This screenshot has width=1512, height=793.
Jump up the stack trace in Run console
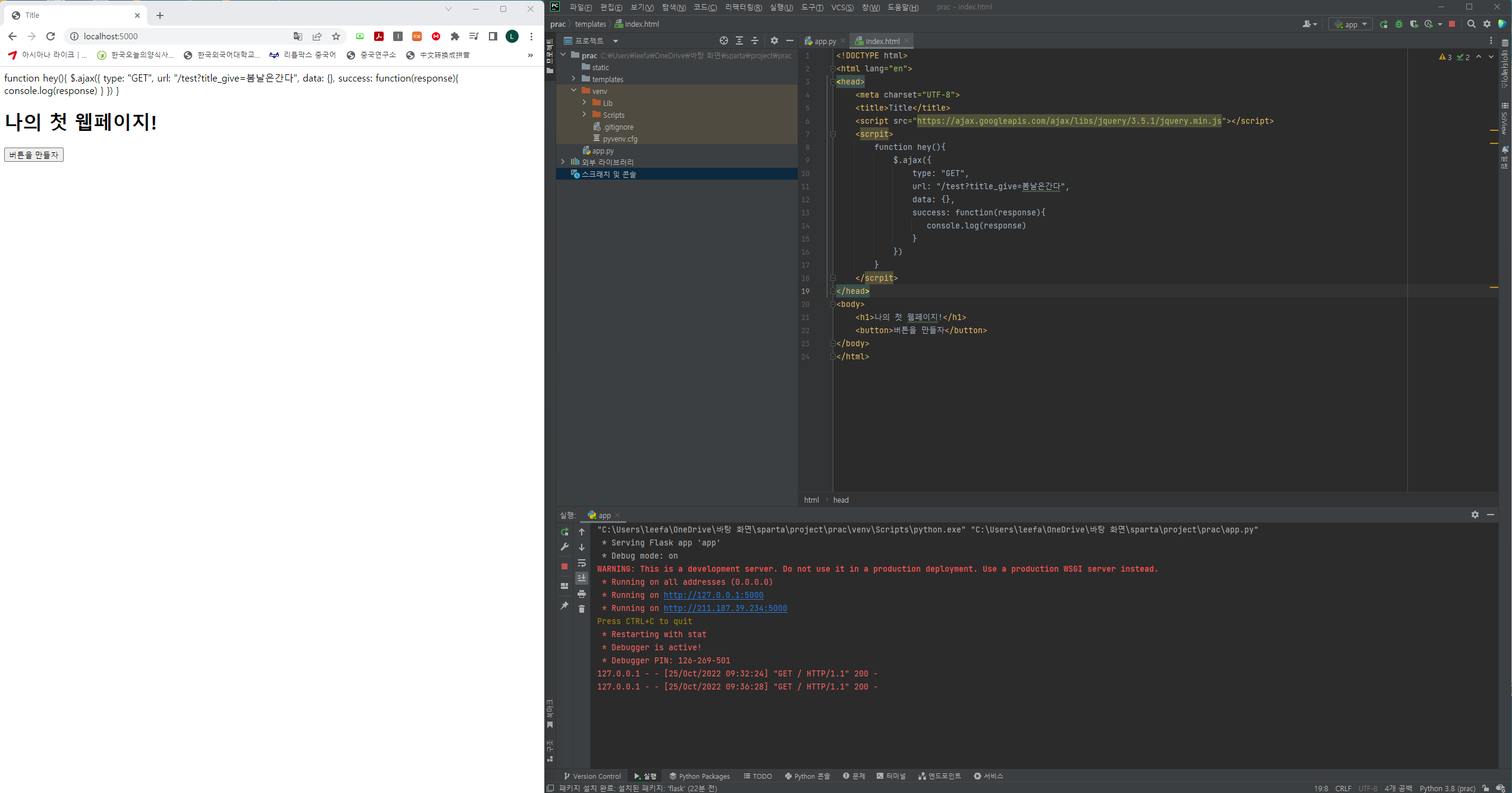click(x=582, y=532)
